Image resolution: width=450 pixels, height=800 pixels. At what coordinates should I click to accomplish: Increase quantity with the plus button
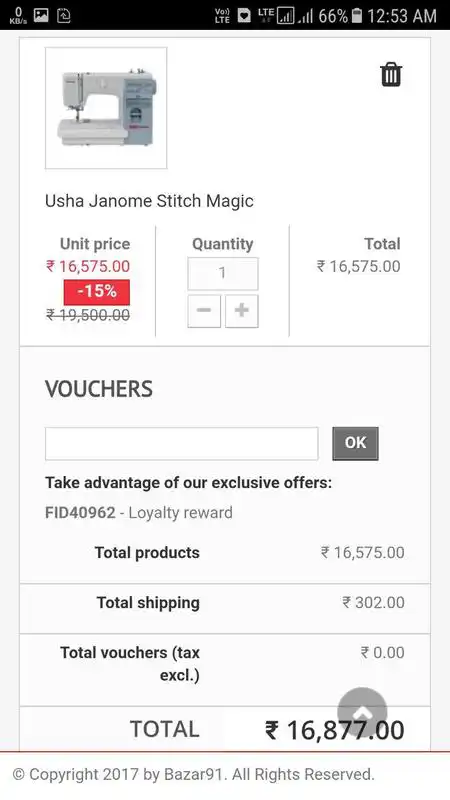242,311
